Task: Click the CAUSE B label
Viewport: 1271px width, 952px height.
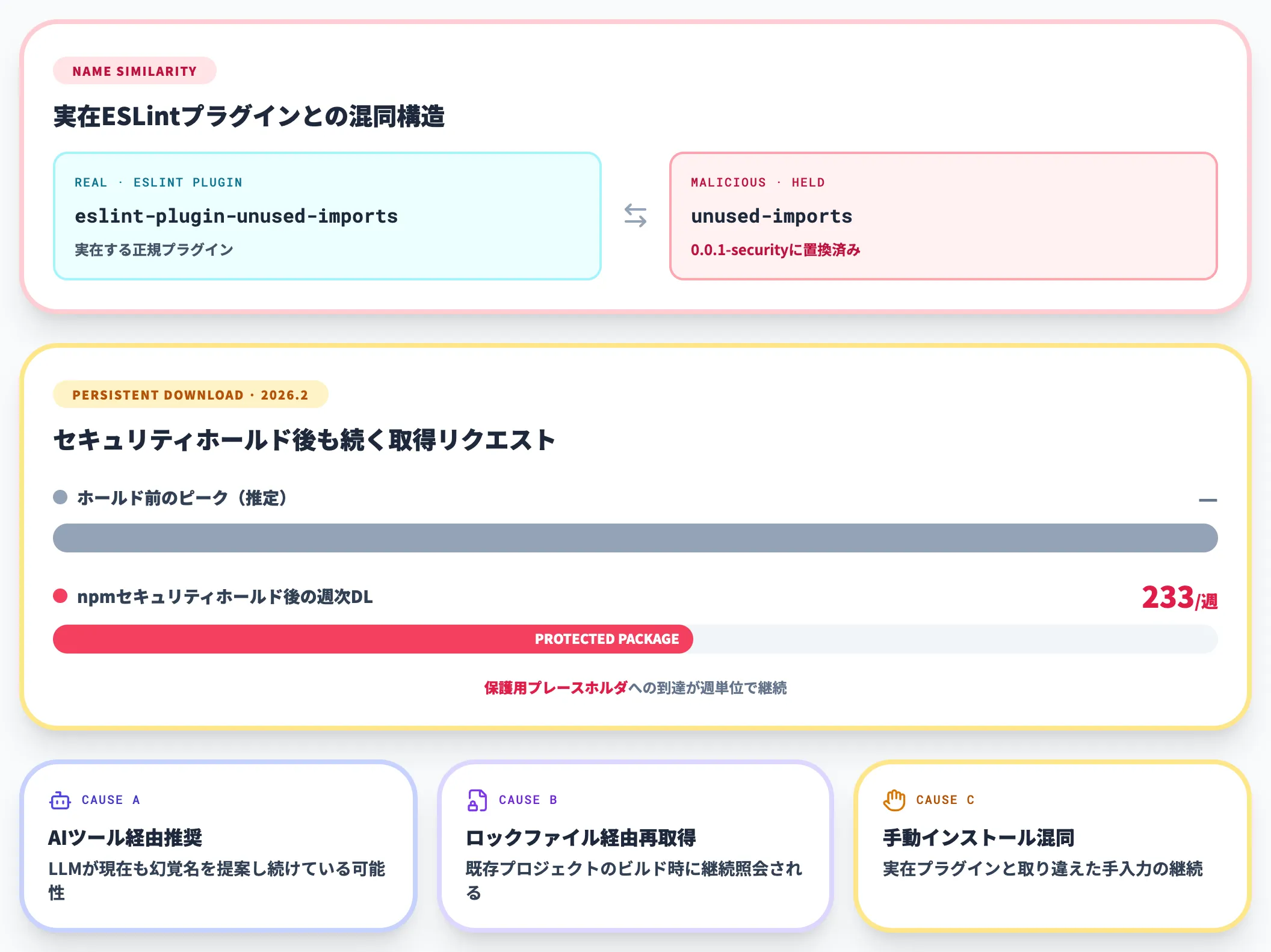Action: pos(528,800)
